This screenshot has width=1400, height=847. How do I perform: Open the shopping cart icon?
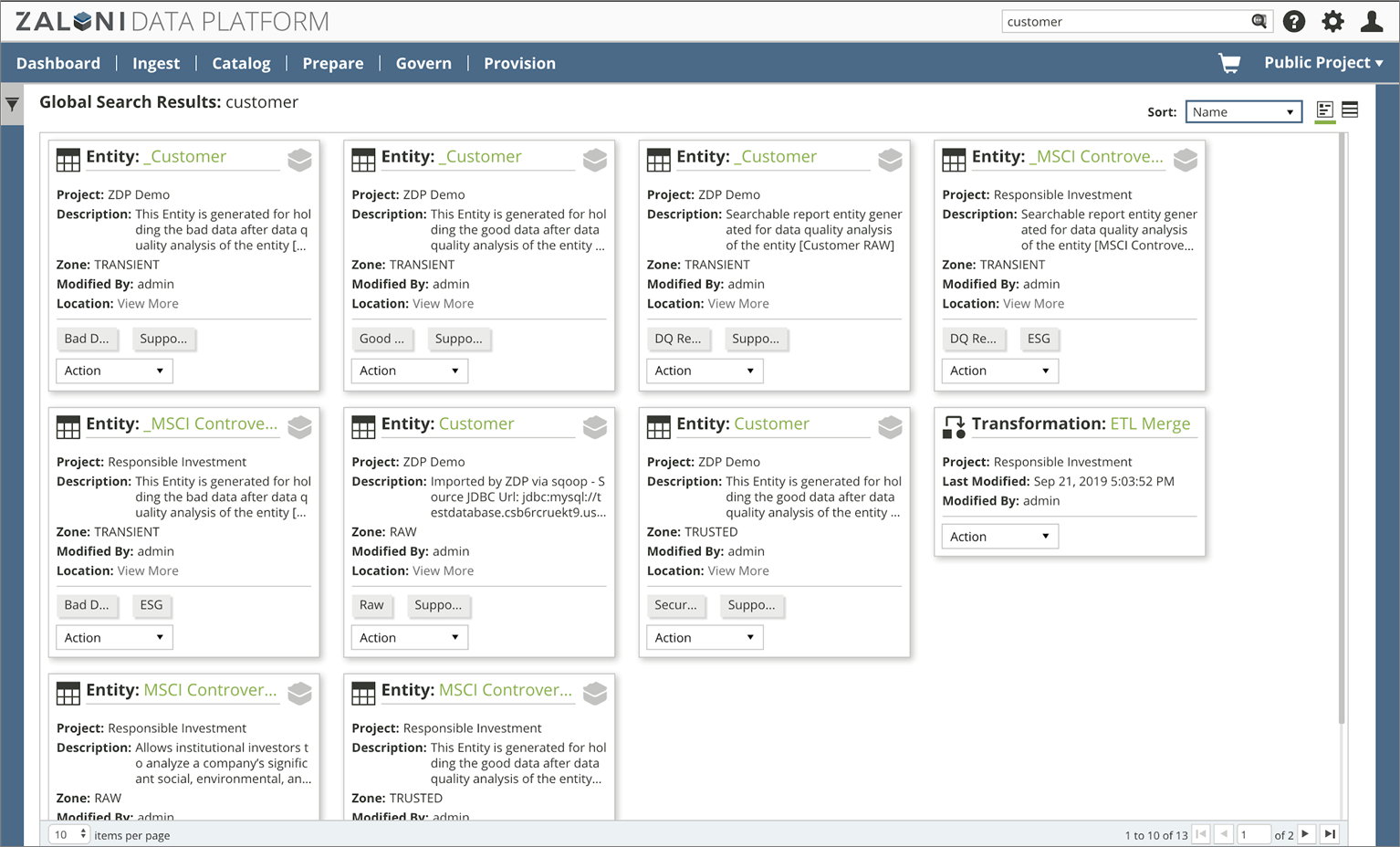pyautogui.click(x=1229, y=62)
